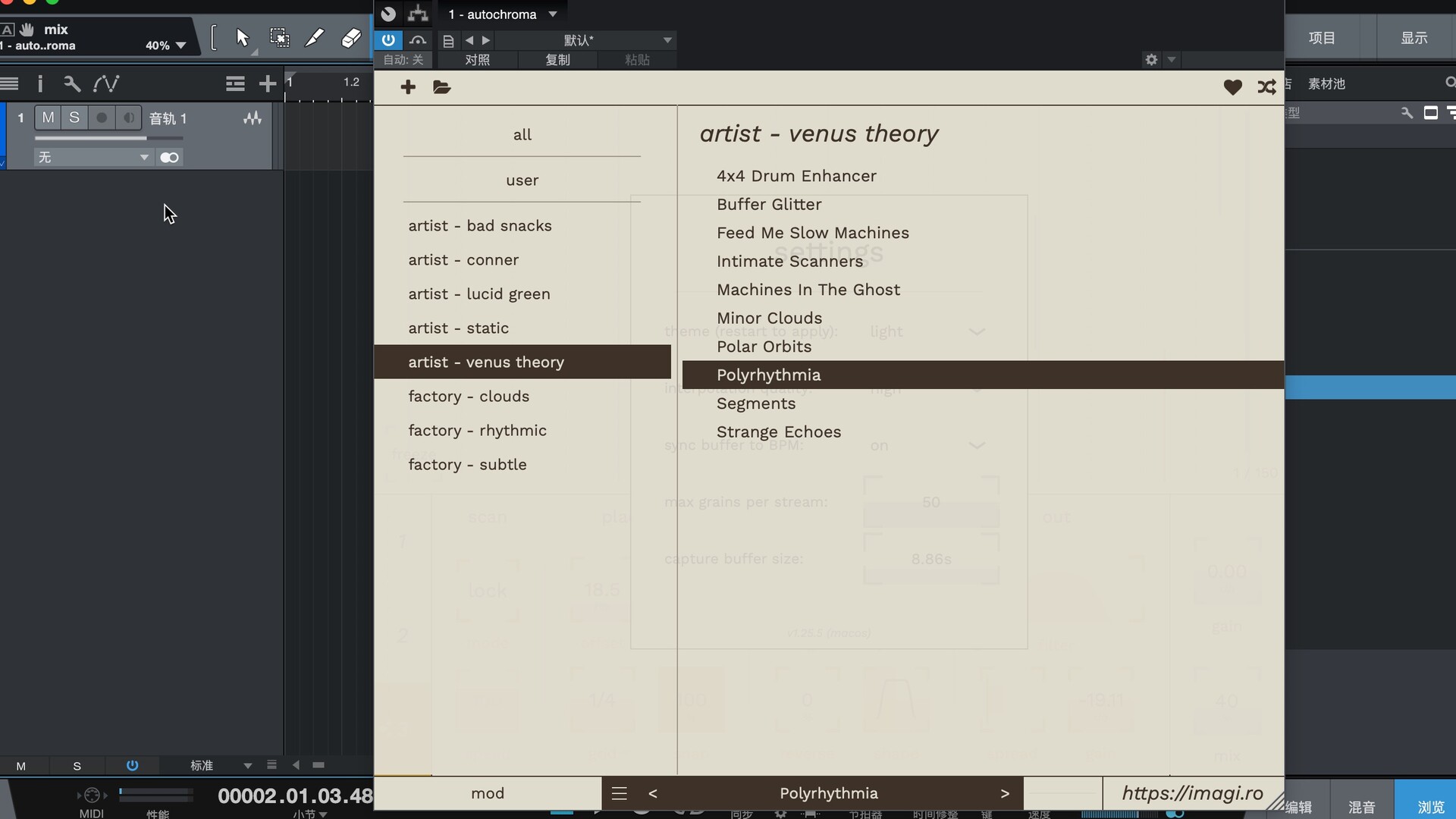
Task: Open the wrench options icon in track header
Action: click(x=72, y=83)
